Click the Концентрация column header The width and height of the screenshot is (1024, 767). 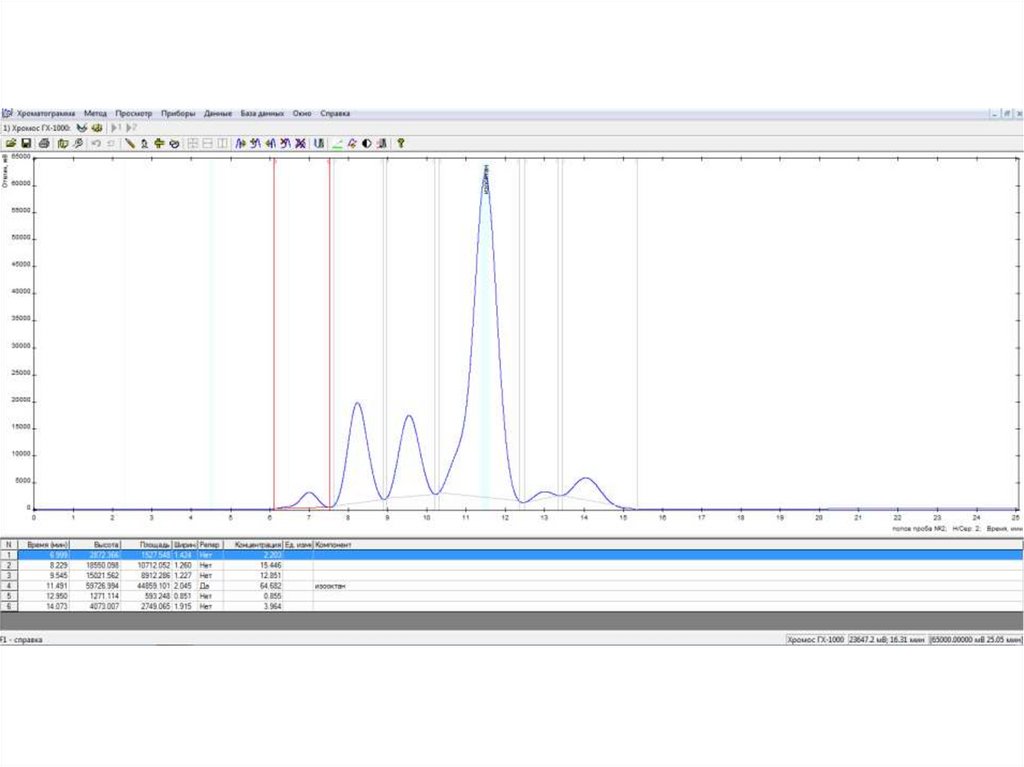point(255,544)
